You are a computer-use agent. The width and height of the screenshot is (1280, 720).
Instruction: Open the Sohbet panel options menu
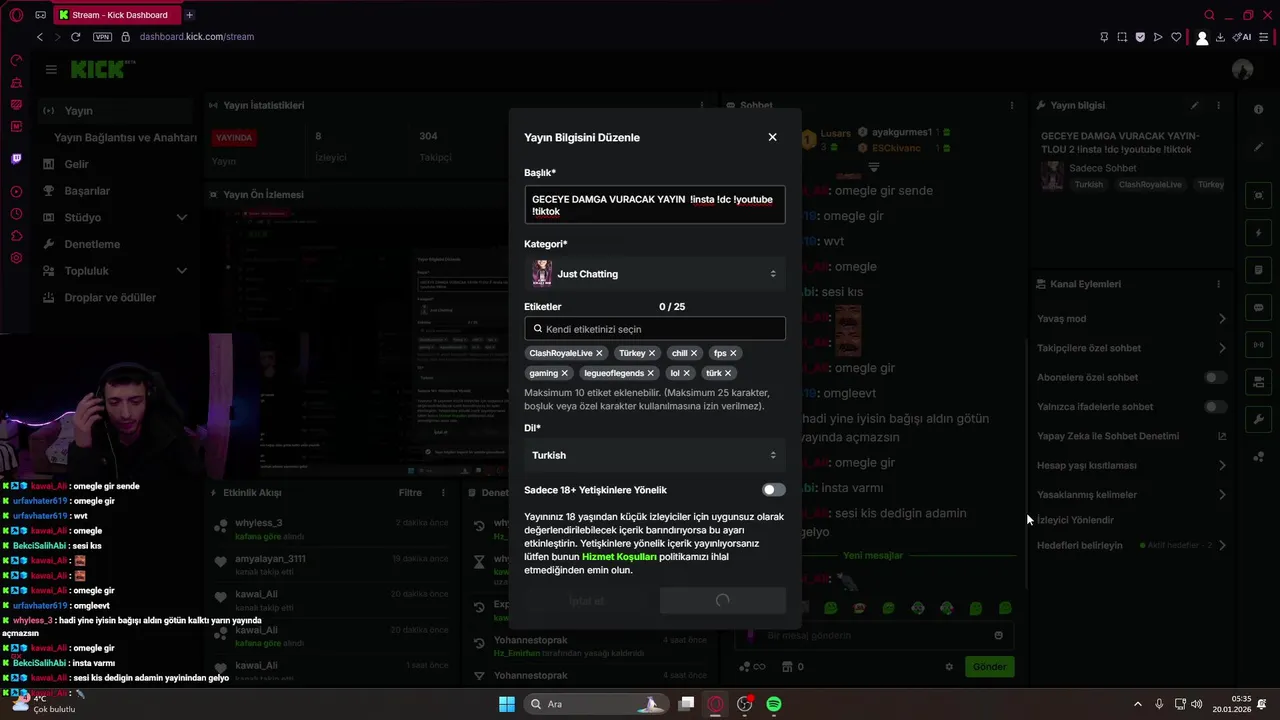1012,105
